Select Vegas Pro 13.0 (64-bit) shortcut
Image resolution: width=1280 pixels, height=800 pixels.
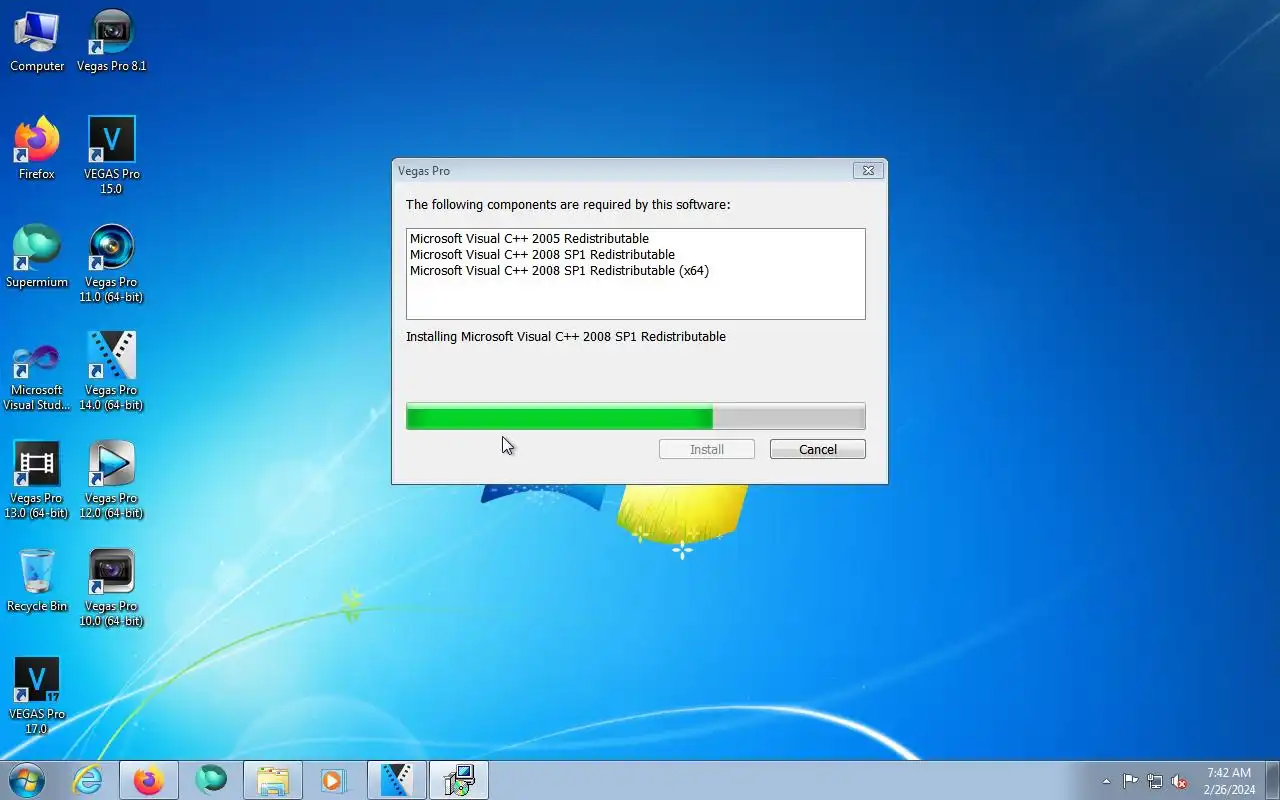[37, 479]
